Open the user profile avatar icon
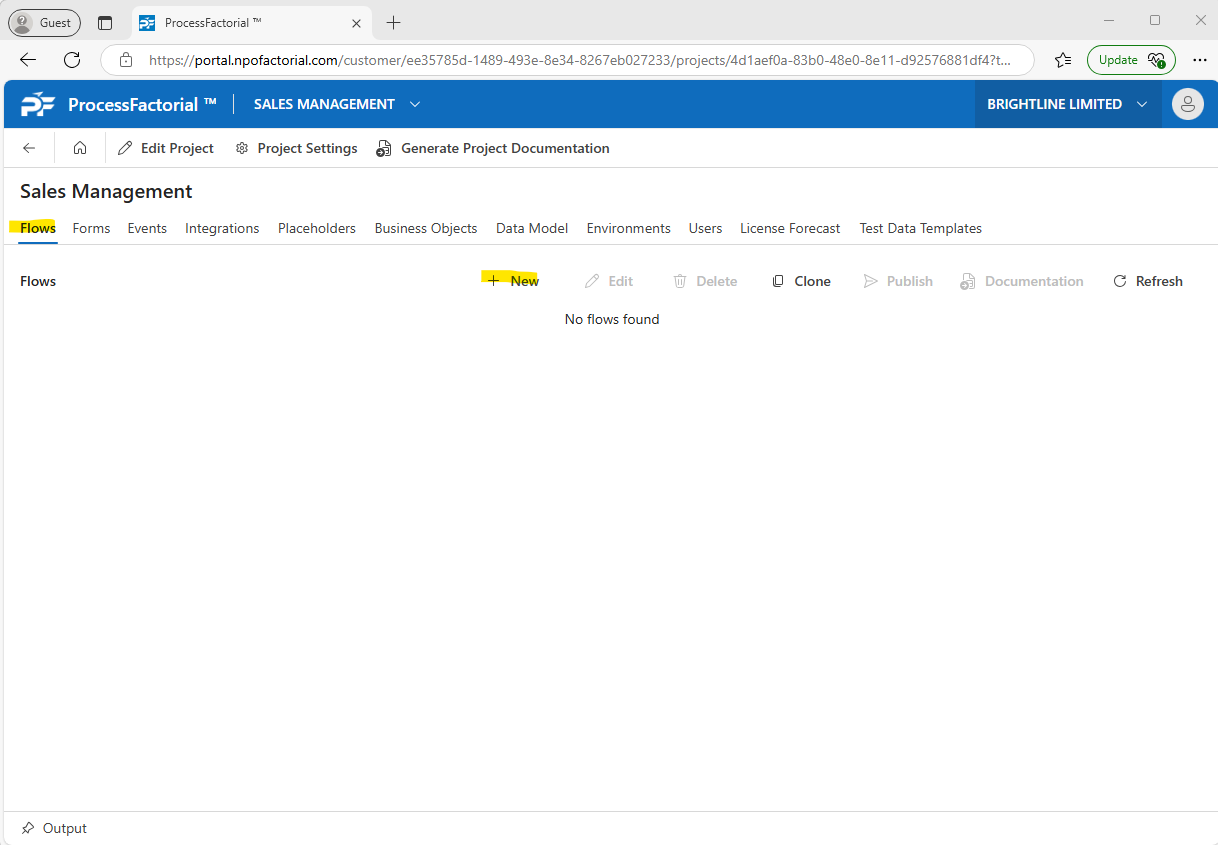Viewport: 1218px width, 845px height. click(1187, 104)
